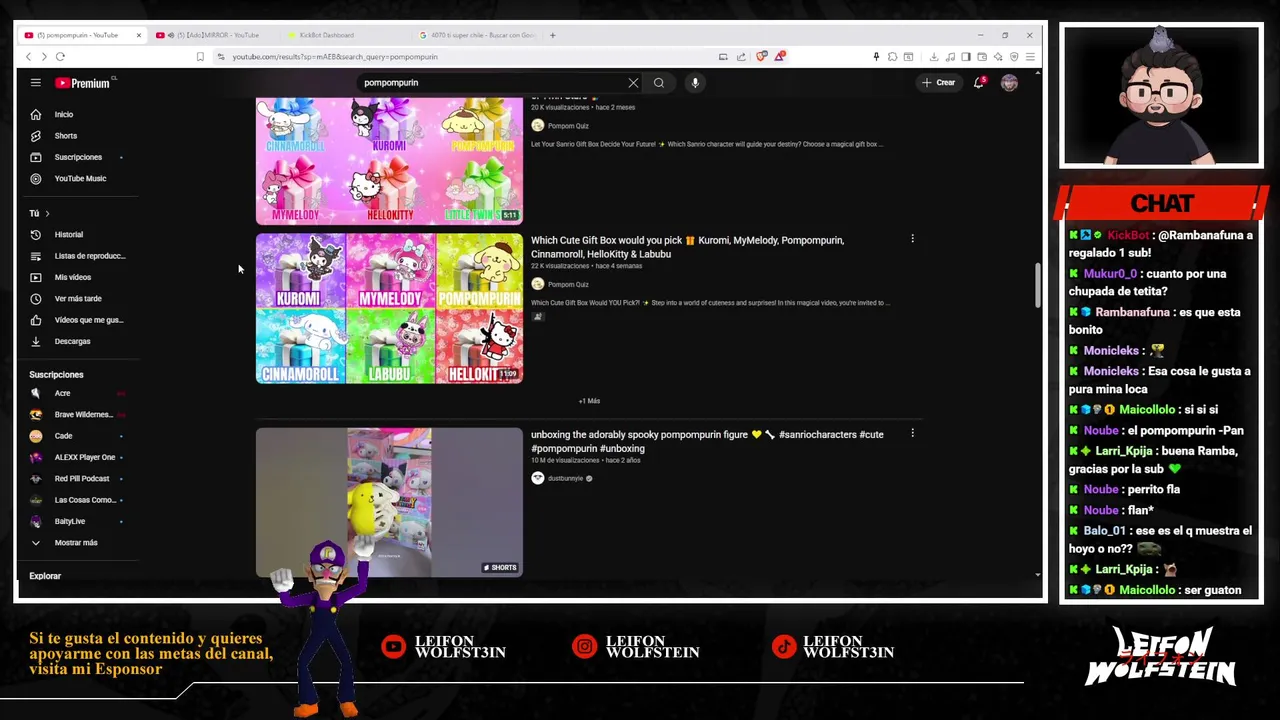Go forward in browser history
The height and width of the screenshot is (720, 1280).
[x=44, y=57]
